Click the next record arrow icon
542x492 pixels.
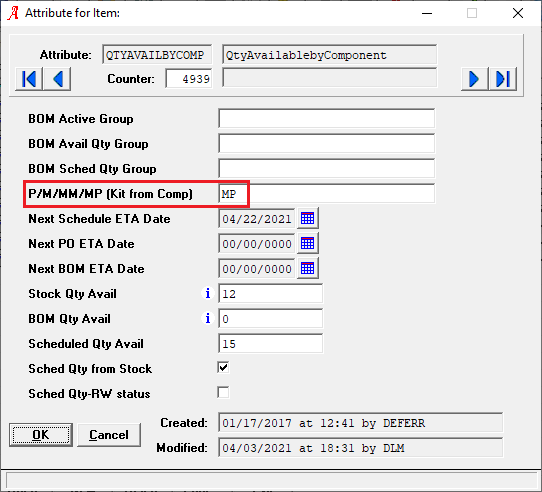(474, 79)
